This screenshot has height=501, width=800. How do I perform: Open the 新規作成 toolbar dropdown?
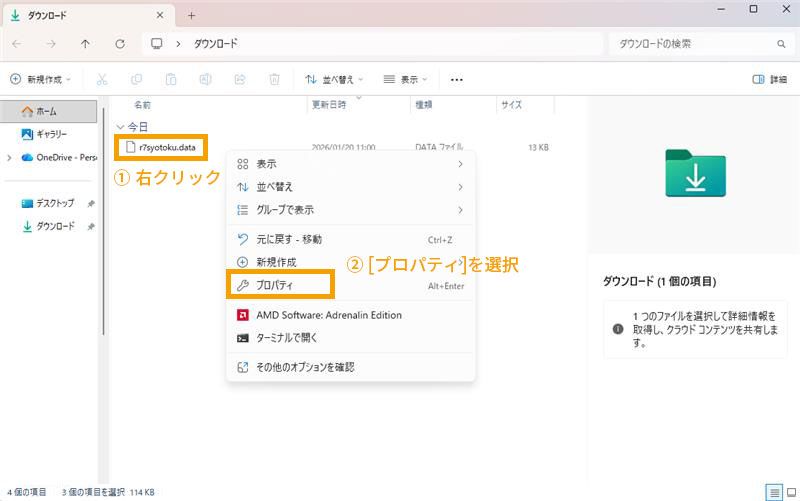click(40, 79)
